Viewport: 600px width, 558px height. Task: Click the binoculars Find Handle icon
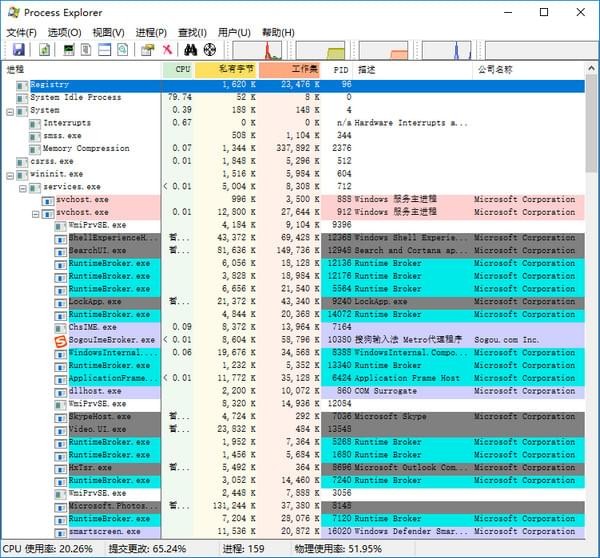tap(190, 49)
